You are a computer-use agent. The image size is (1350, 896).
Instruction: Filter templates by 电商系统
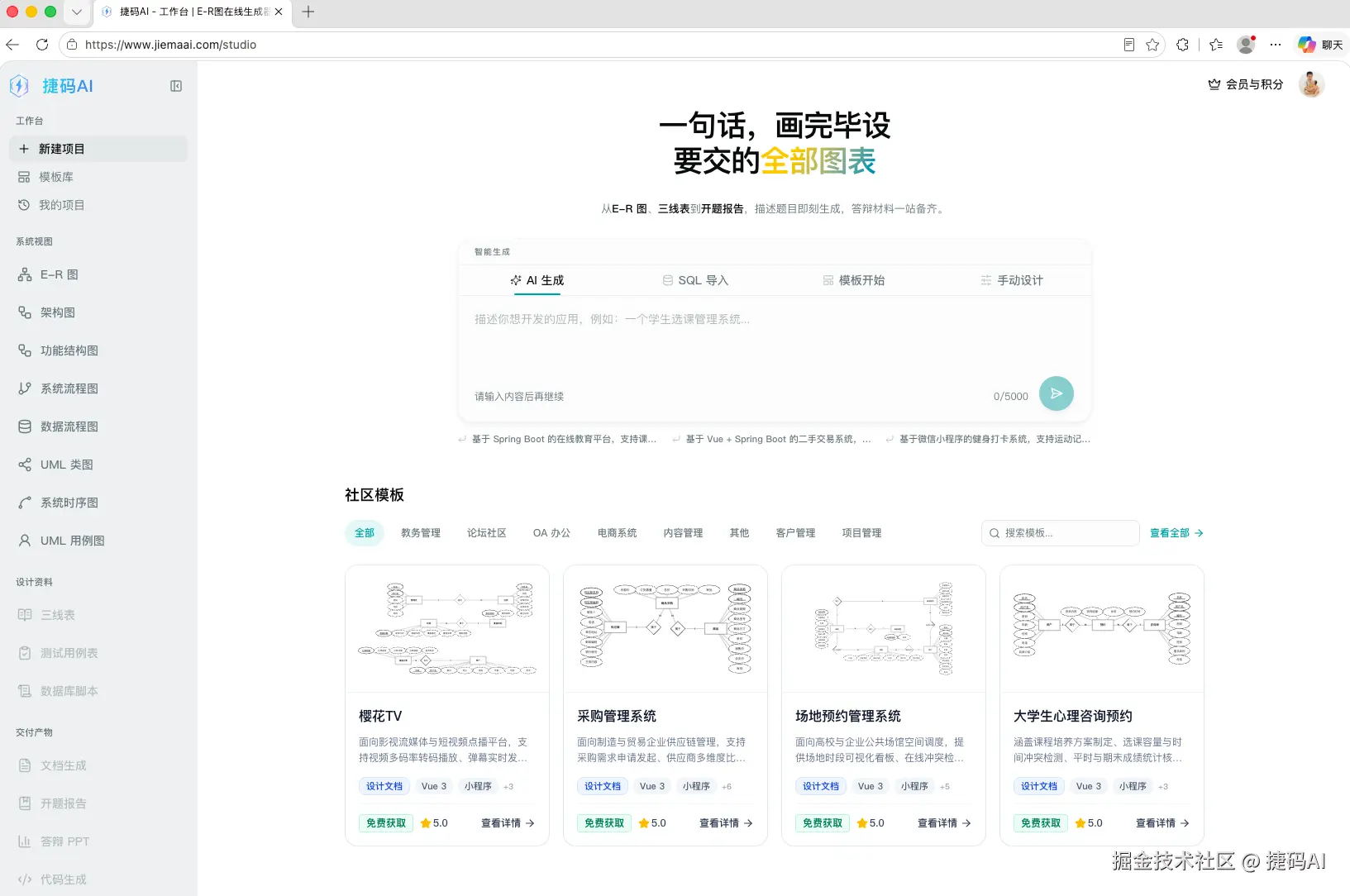click(617, 533)
